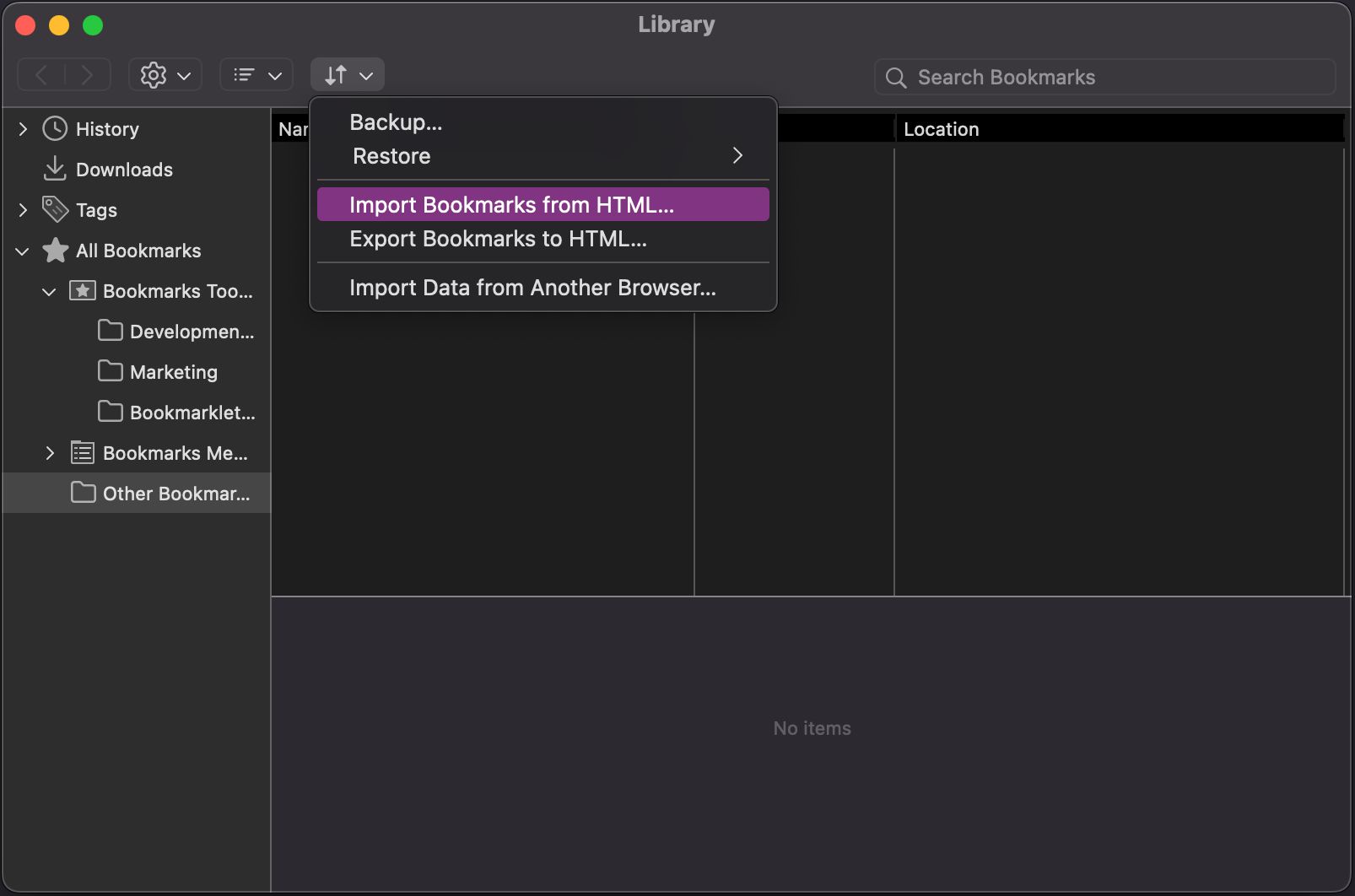Screen dimensions: 1355x896
Task: Collapse the All Bookmarks section
Action: pos(21,250)
